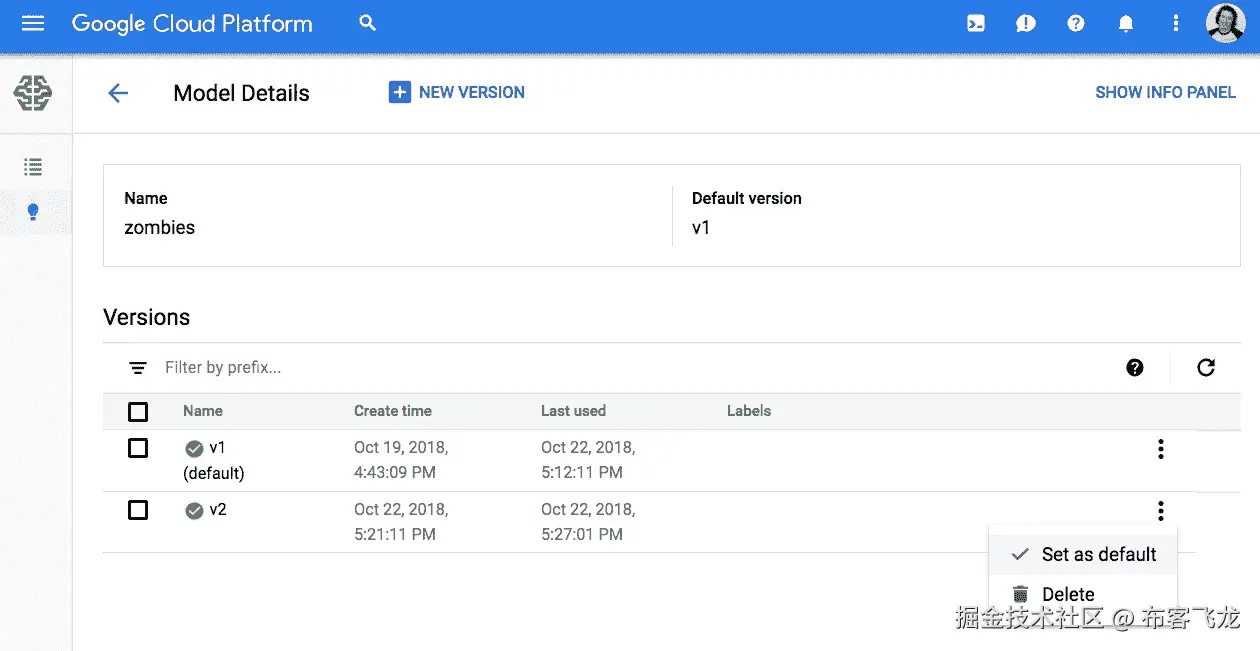1260x651 pixels.
Task: Open the Jobs list sidebar icon
Action: (33, 167)
